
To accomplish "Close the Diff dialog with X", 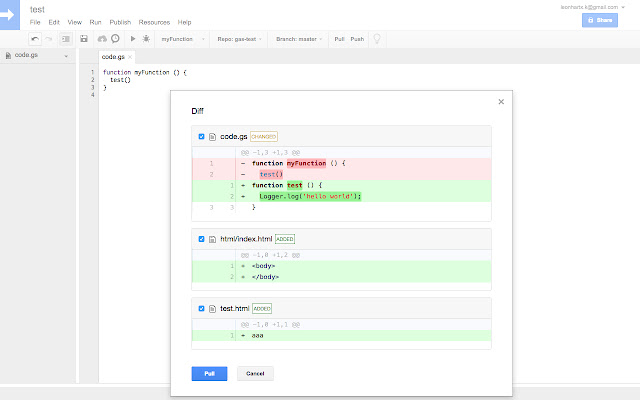I will (501, 101).
